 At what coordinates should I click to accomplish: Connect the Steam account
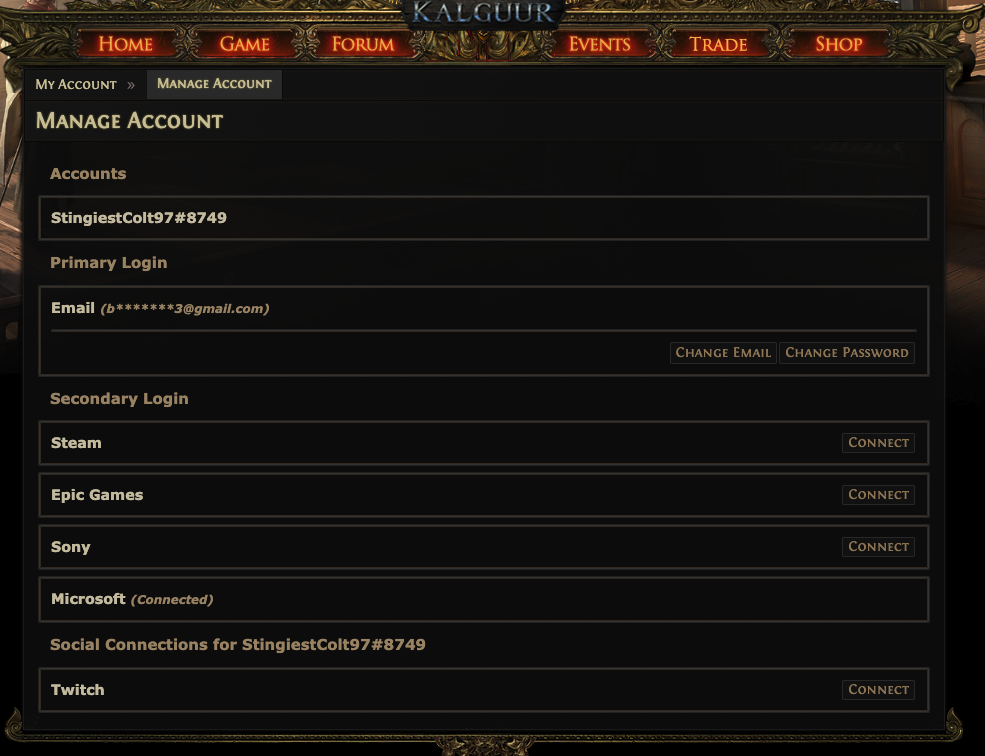coord(878,442)
